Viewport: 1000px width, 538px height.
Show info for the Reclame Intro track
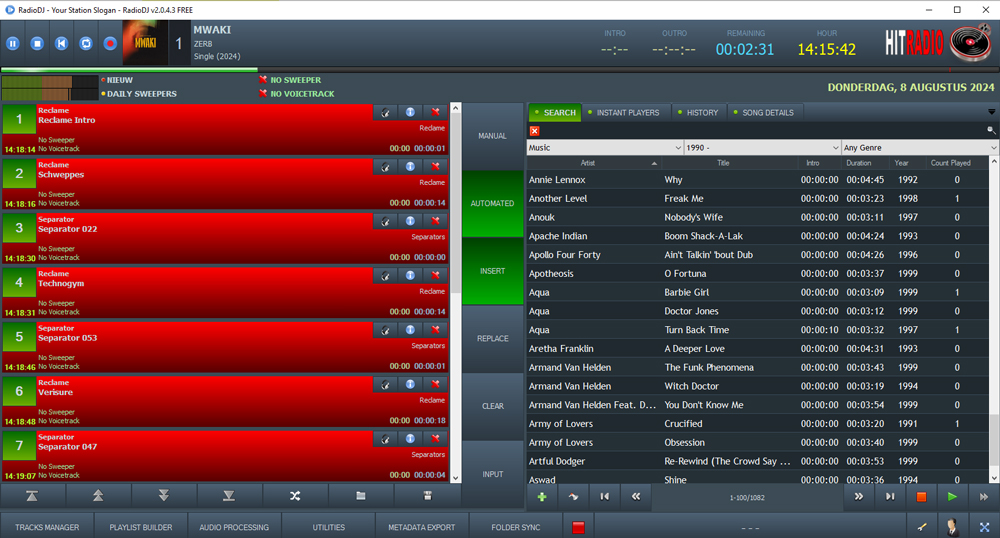[410, 112]
